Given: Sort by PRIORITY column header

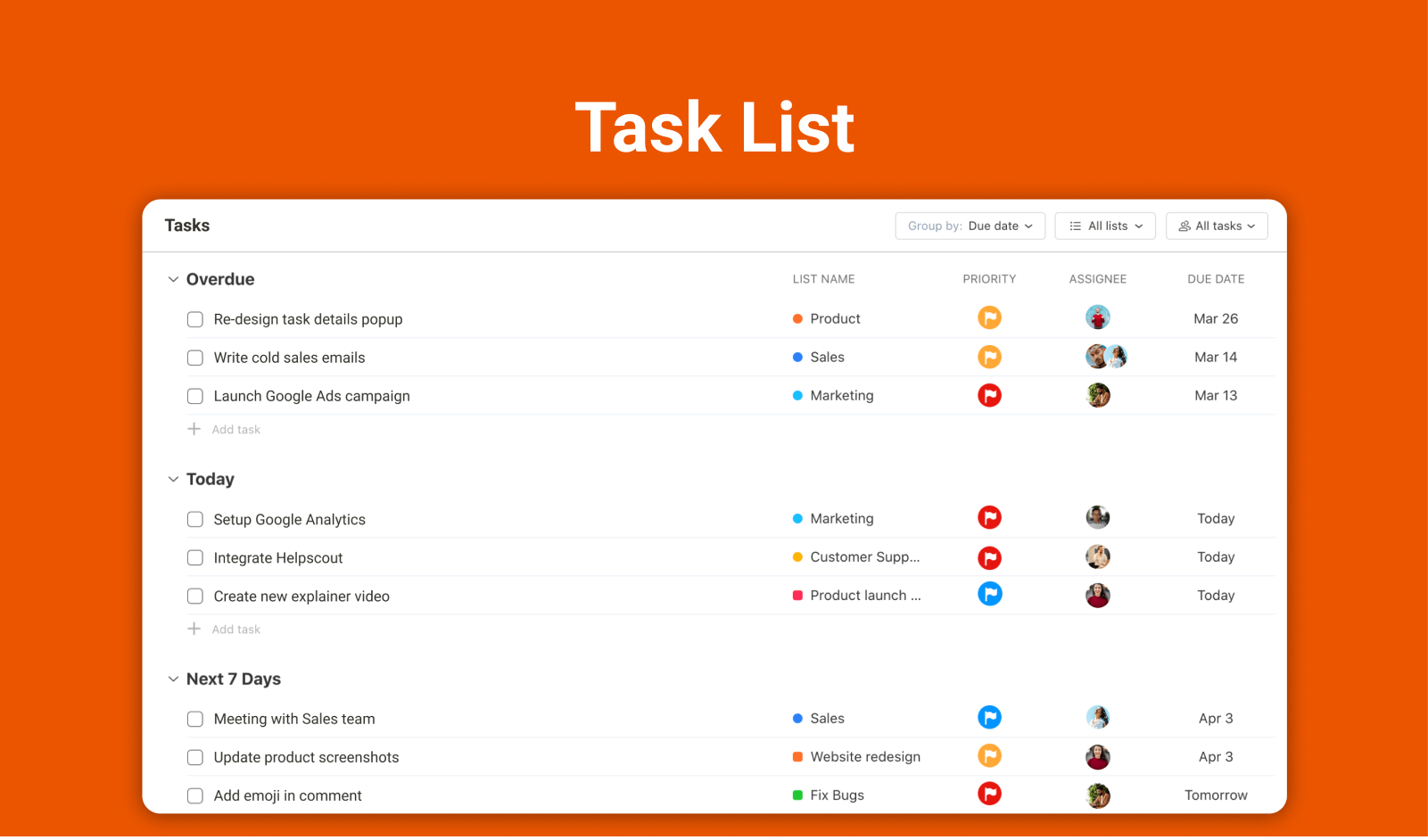Looking at the screenshot, I should pyautogui.click(x=989, y=279).
